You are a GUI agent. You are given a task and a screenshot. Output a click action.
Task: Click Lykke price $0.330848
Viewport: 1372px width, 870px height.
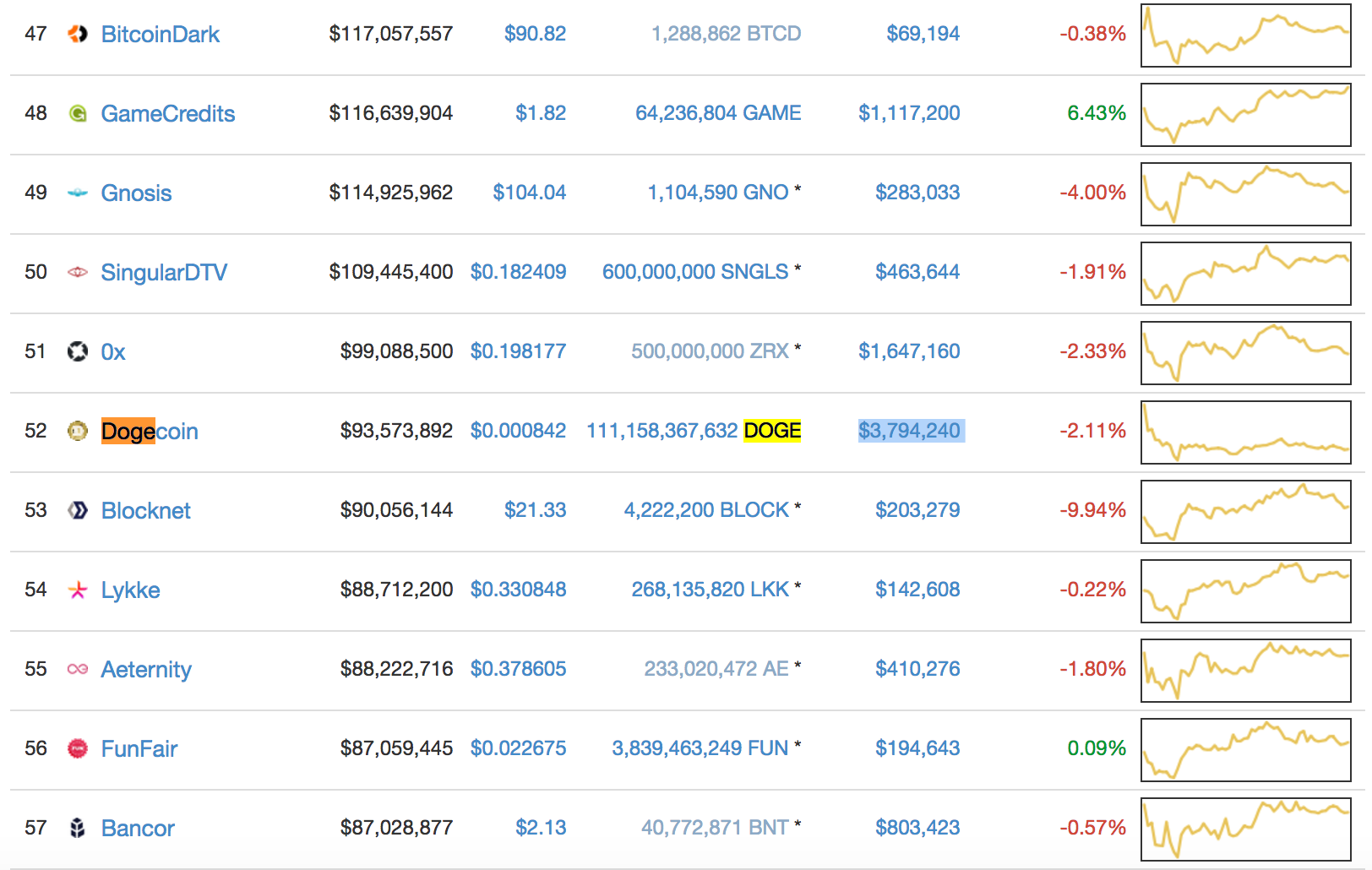518,590
